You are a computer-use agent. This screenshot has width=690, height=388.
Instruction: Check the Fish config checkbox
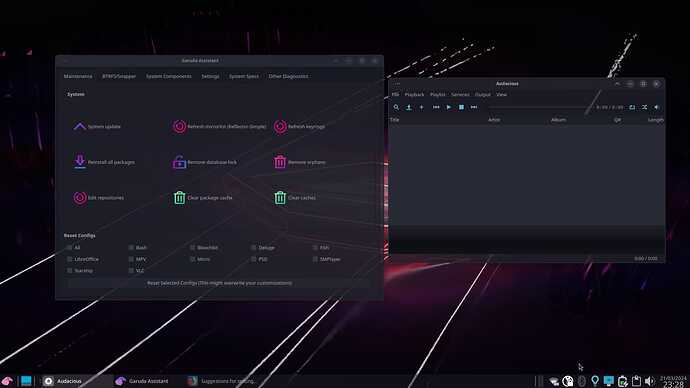(315, 248)
